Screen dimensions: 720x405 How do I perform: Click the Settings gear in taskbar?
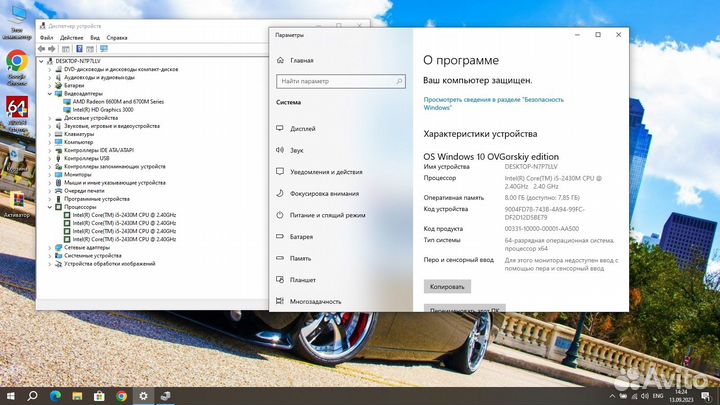143,396
